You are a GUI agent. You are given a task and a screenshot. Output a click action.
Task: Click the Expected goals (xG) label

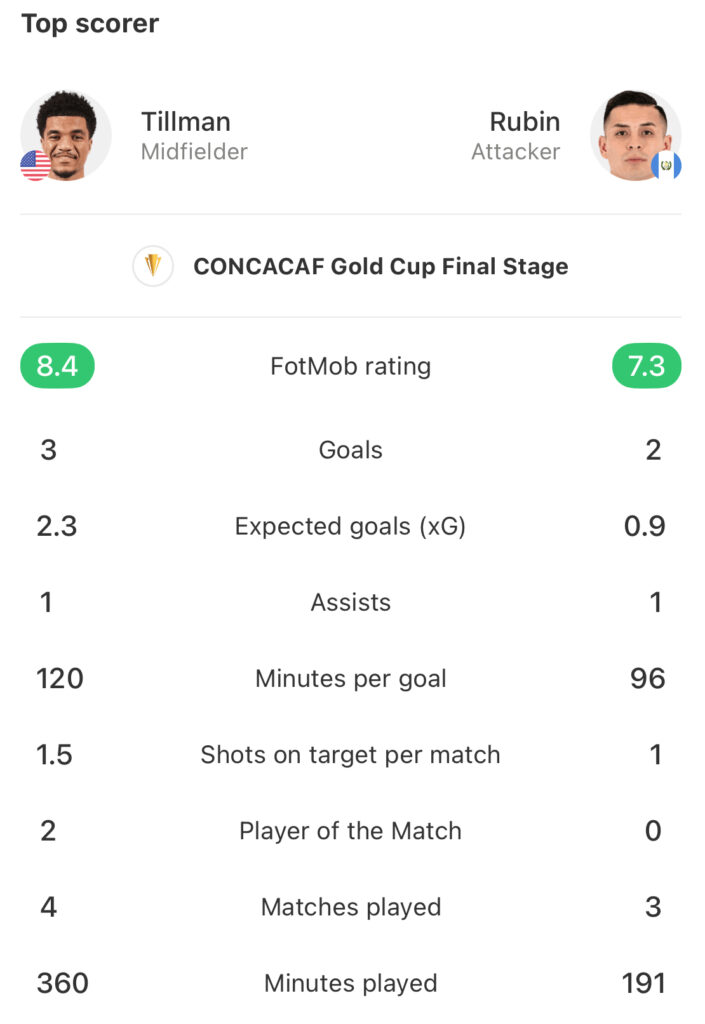point(351,526)
